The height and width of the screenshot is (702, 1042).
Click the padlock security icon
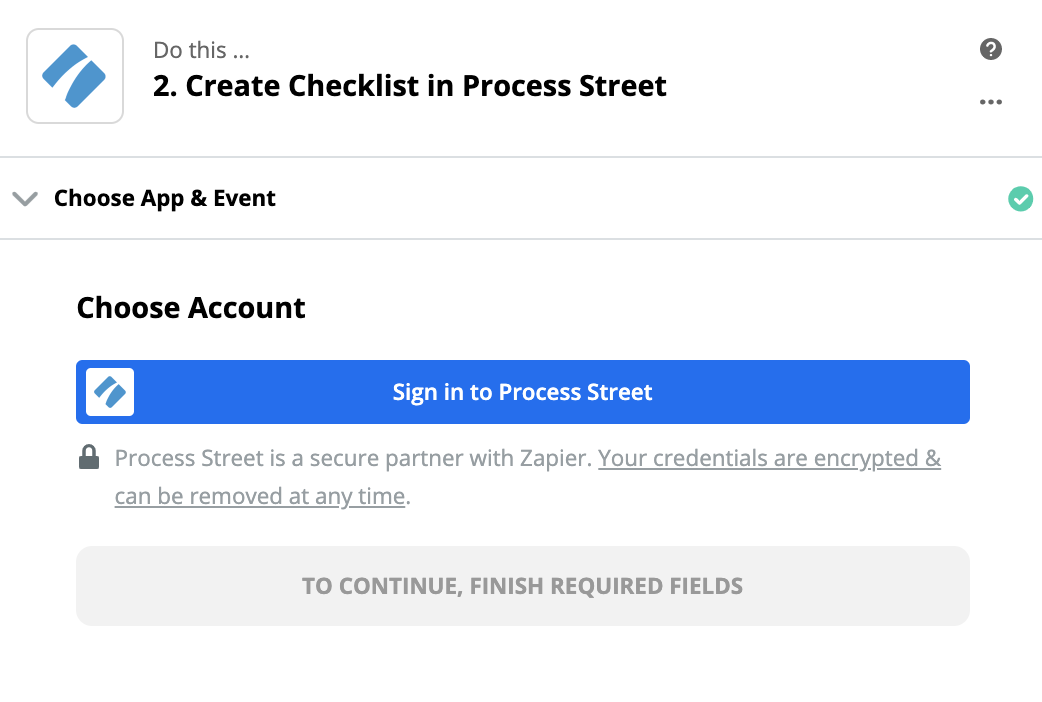(x=89, y=459)
